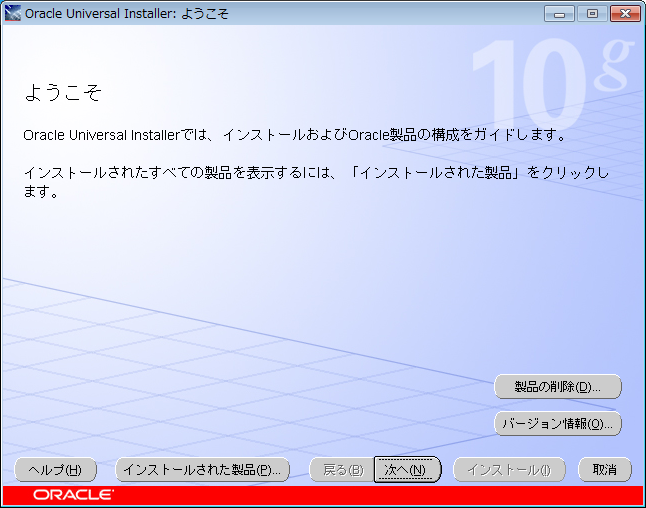Open バージョン情報(O) version information
The height and width of the screenshot is (508, 646).
(558, 423)
